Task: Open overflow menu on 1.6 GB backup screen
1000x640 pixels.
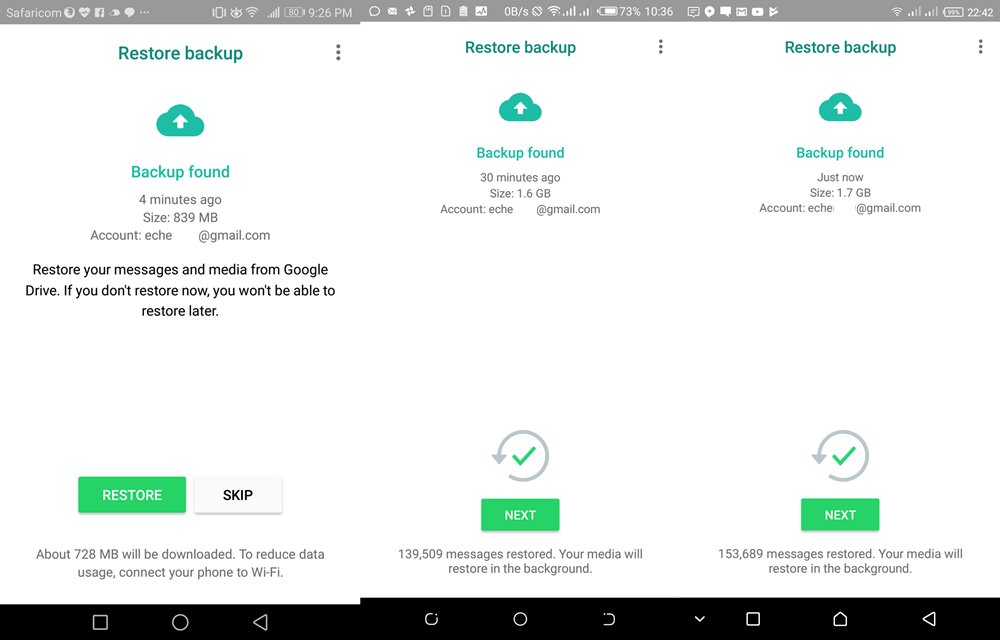Action: click(660, 47)
